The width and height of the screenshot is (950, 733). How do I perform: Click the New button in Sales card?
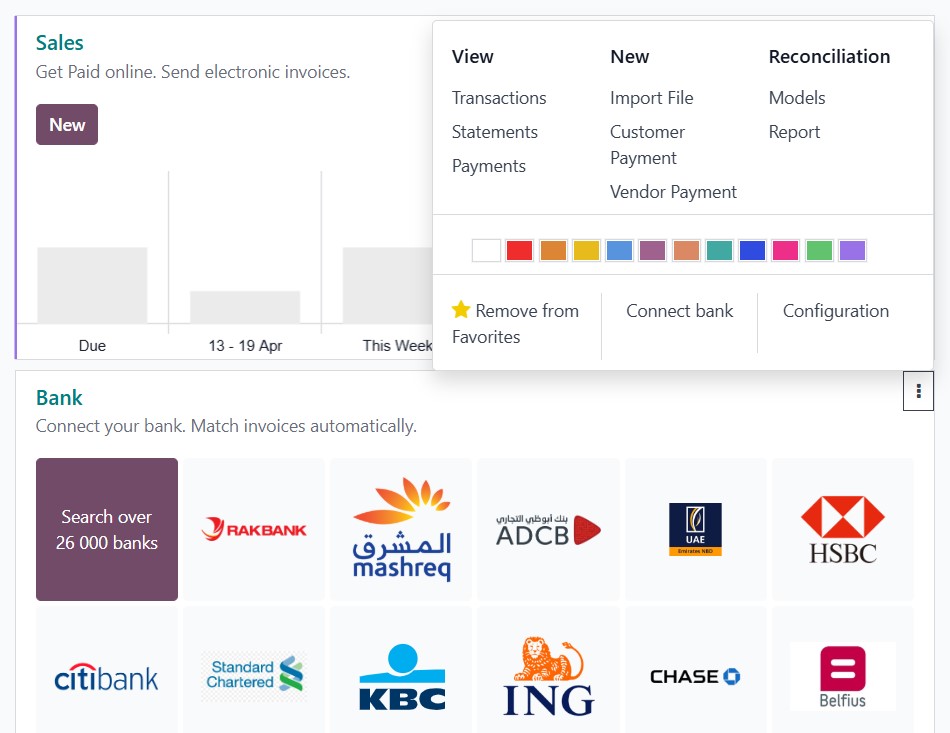click(x=67, y=124)
